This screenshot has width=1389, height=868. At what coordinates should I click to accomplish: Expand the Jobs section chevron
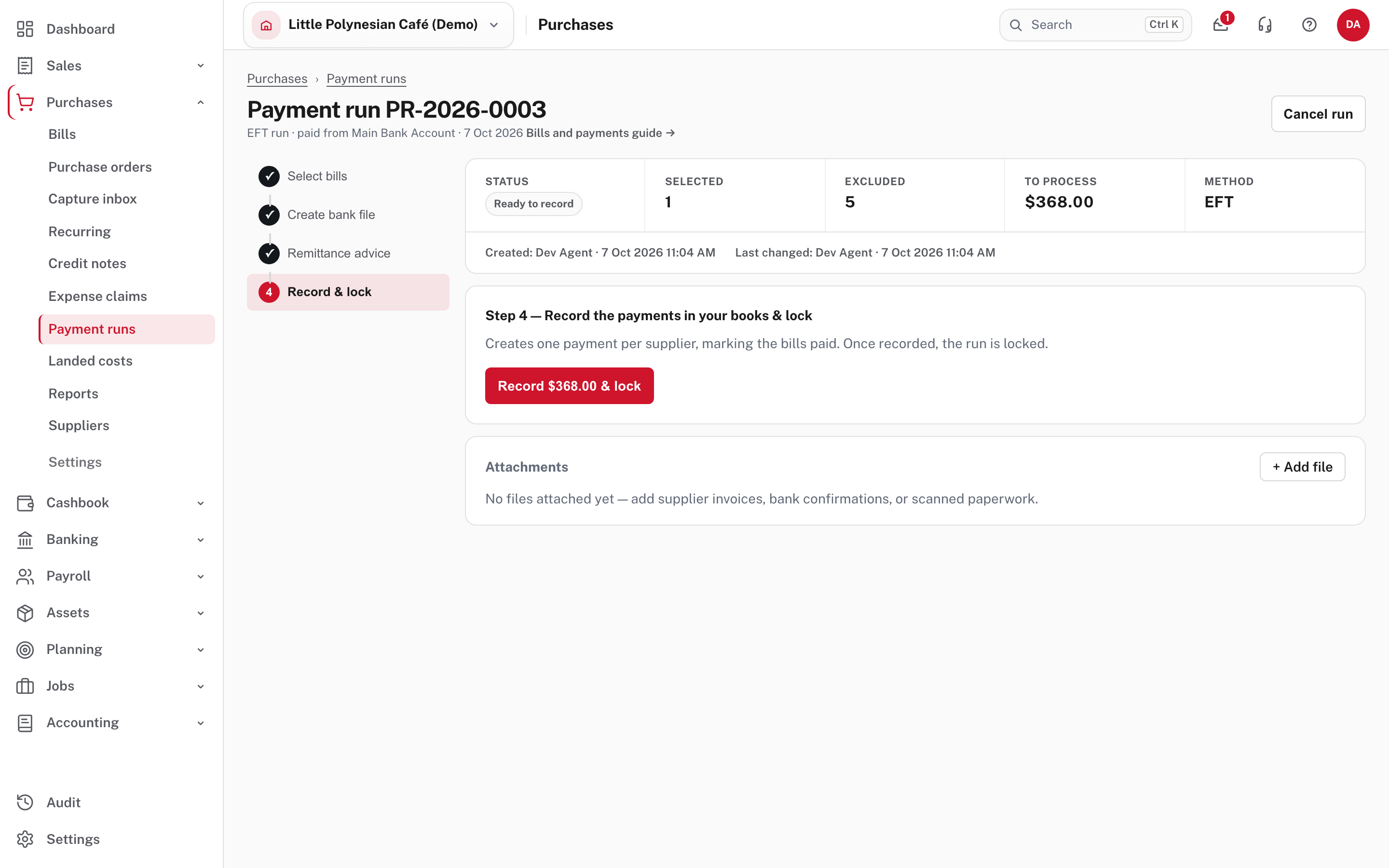tap(200, 686)
